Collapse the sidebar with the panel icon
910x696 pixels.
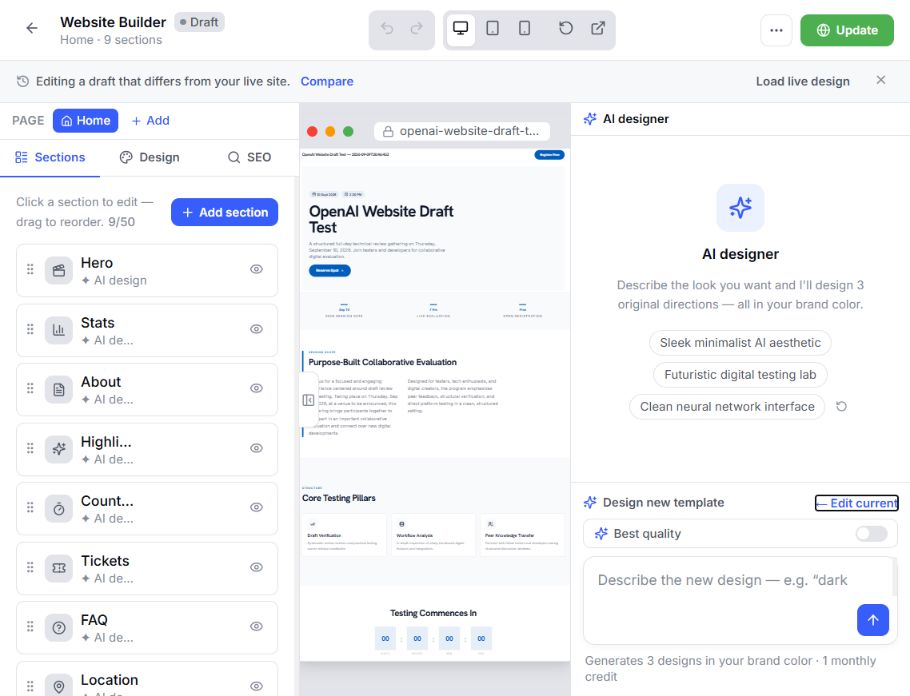(x=308, y=400)
